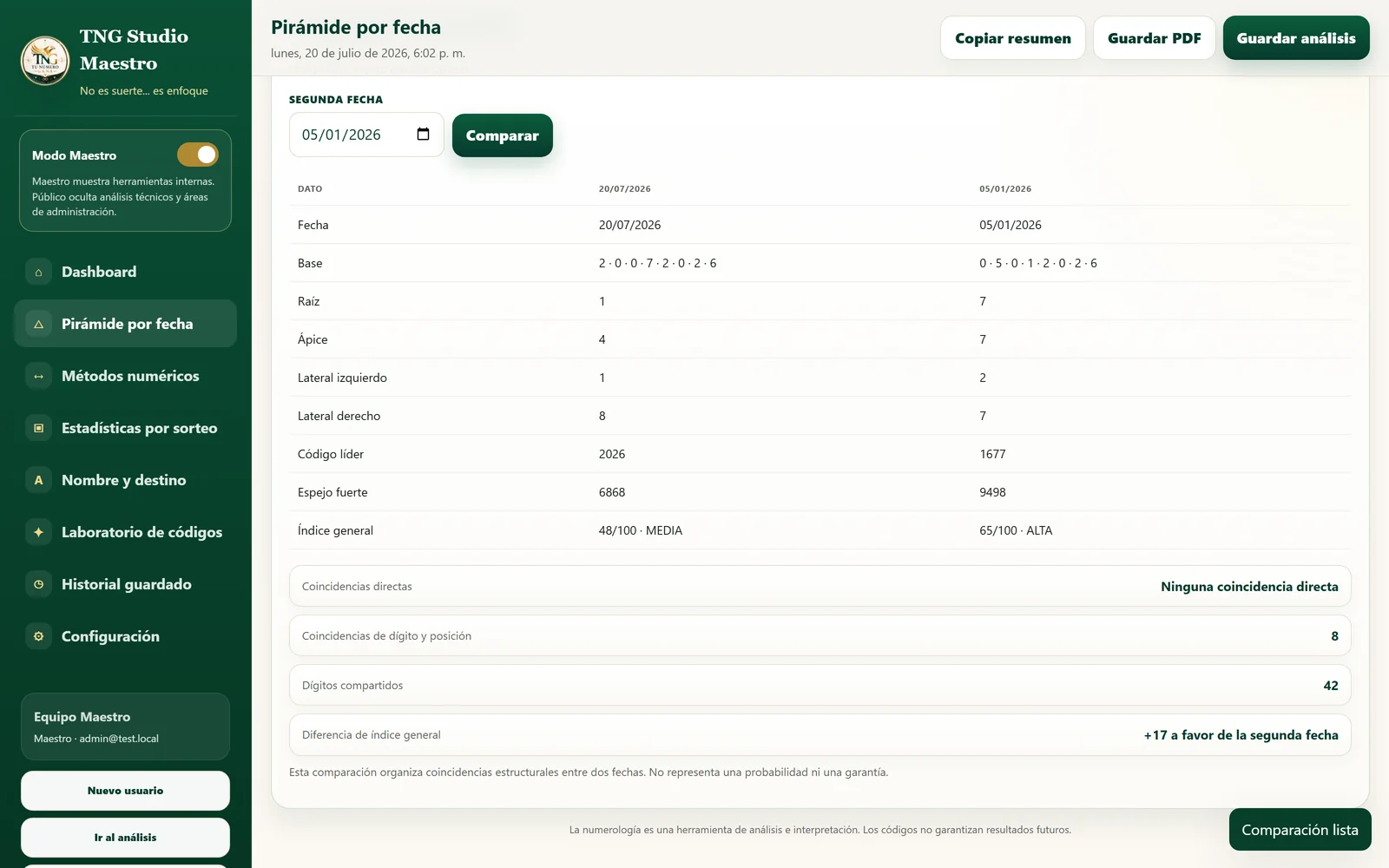Click Dígitos compartidos value 42

click(x=1331, y=686)
